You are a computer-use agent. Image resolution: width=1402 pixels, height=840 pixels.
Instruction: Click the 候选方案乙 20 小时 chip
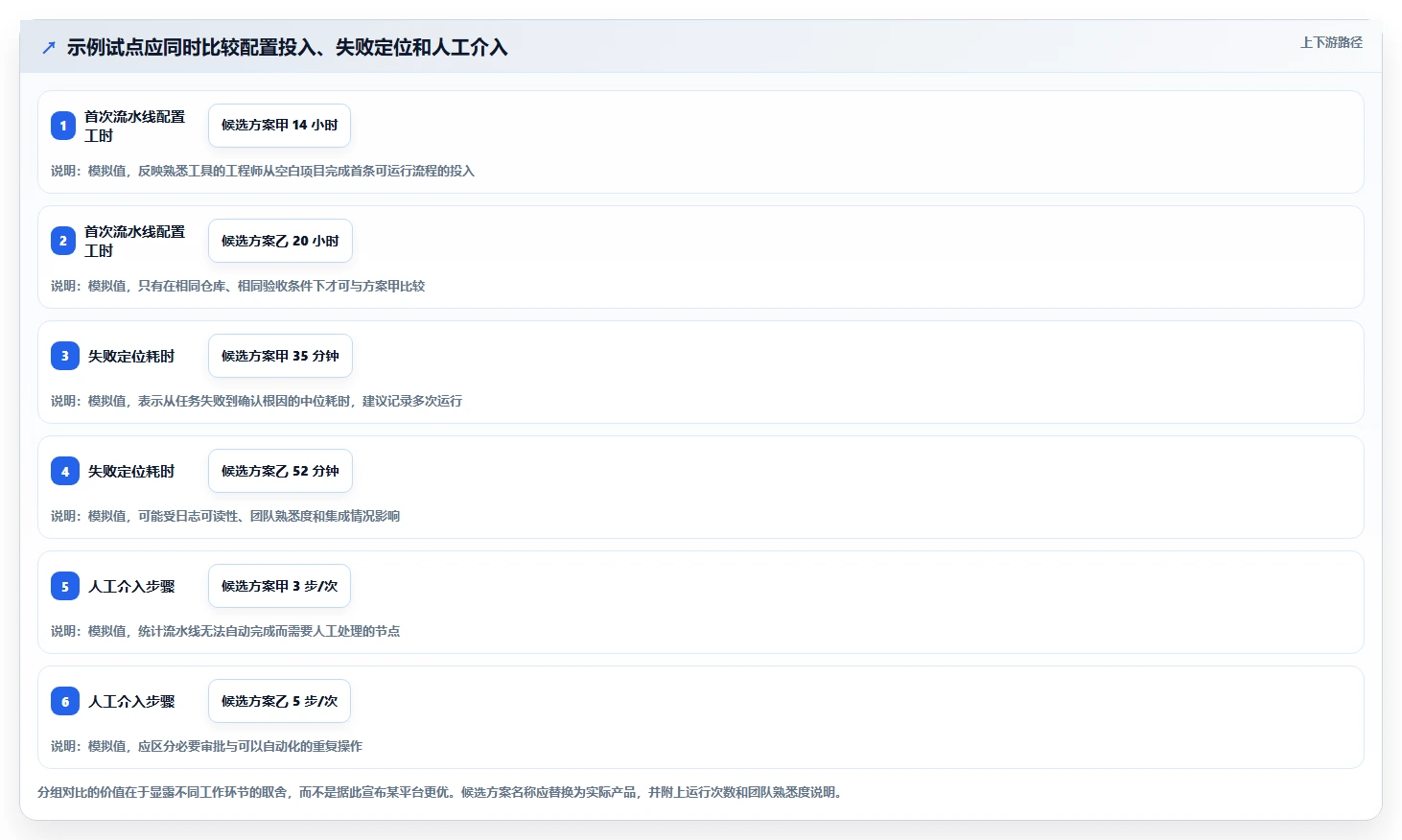280,241
